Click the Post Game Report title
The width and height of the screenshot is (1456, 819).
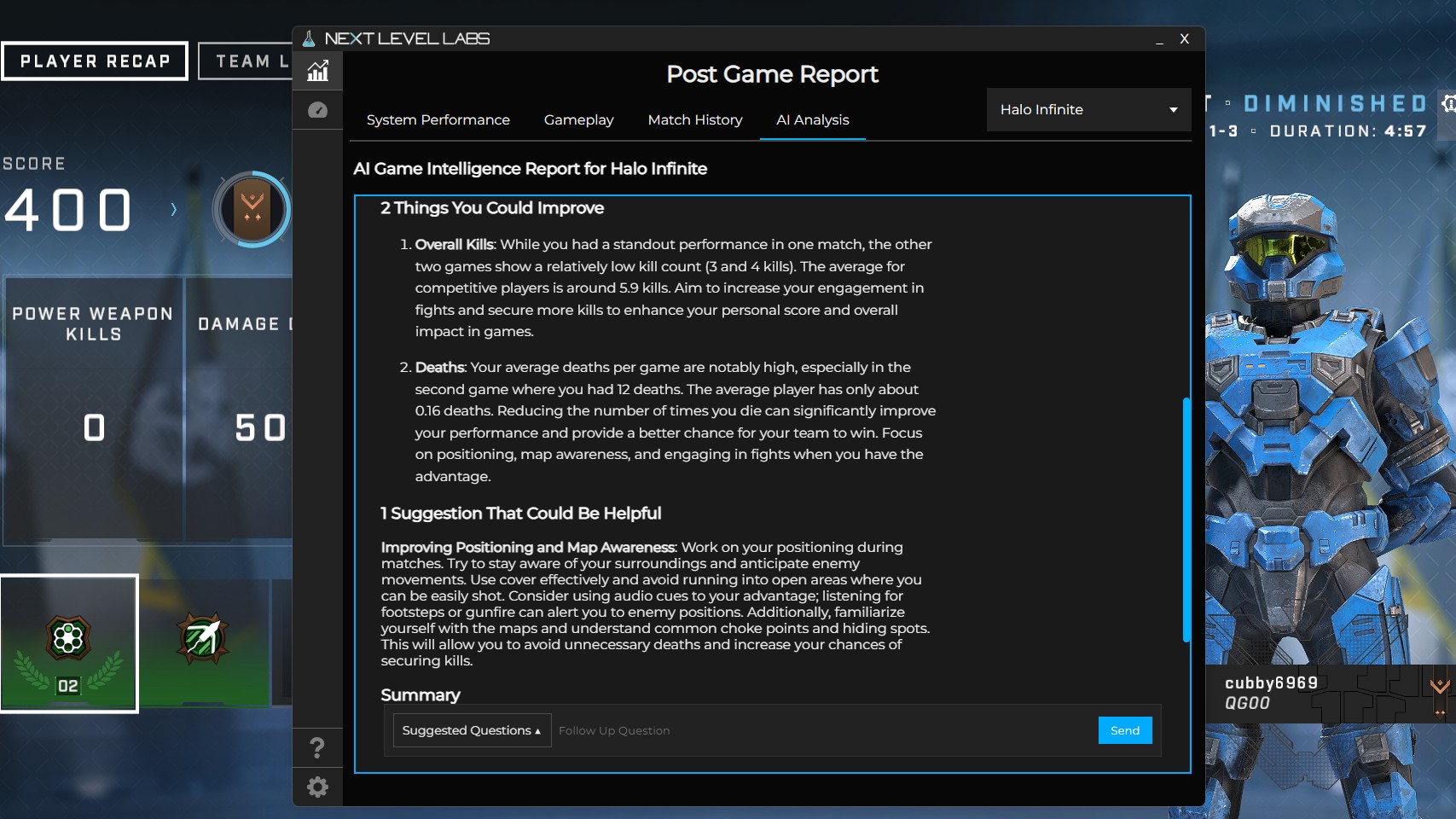point(772,74)
